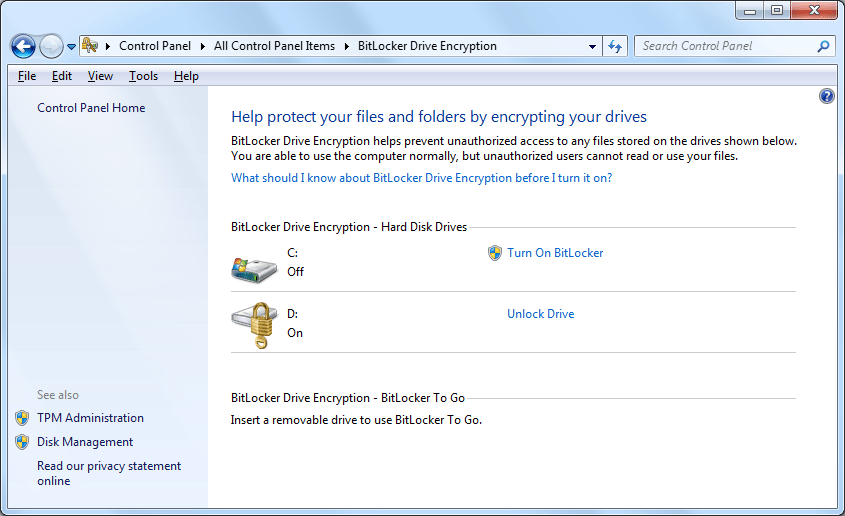
Task: Click the 'See also' label
Action: tap(58, 395)
